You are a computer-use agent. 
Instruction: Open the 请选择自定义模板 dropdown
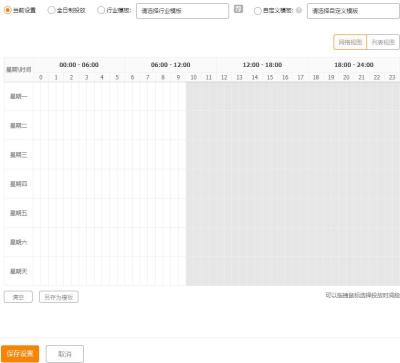pyautogui.click(x=353, y=11)
